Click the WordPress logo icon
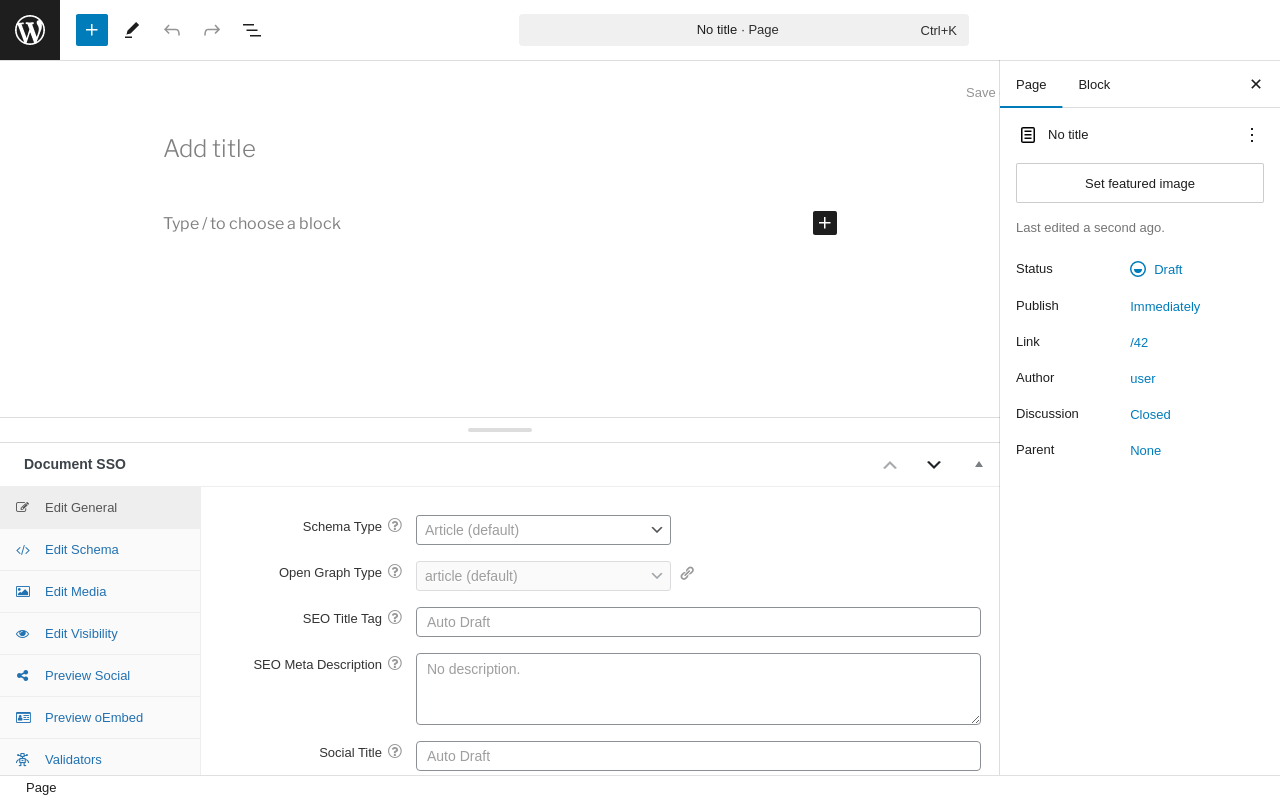This screenshot has height=800, width=1280. 30,30
